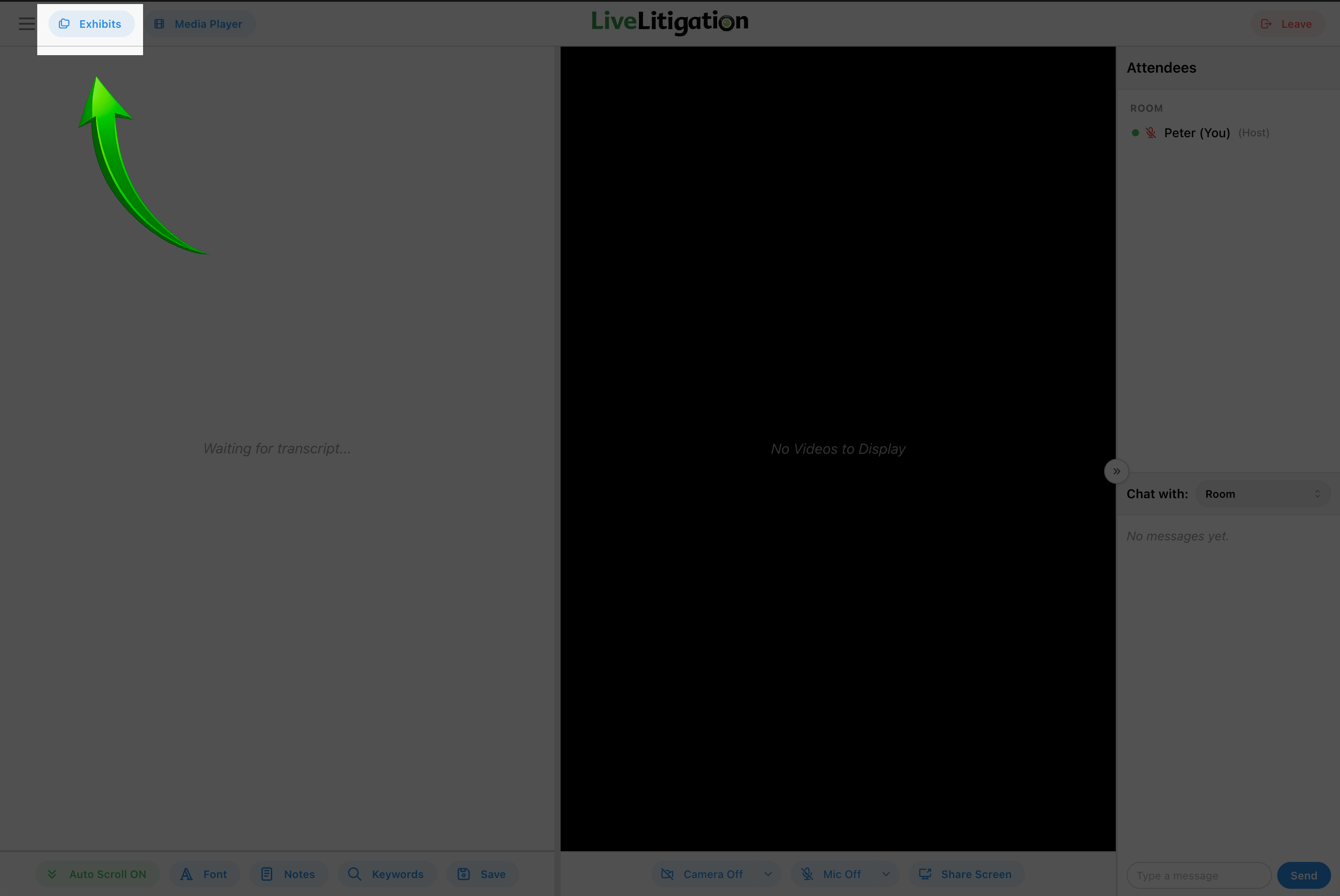Viewport: 1340px width, 896px height.
Task: Open Keywords search
Action: point(386,874)
